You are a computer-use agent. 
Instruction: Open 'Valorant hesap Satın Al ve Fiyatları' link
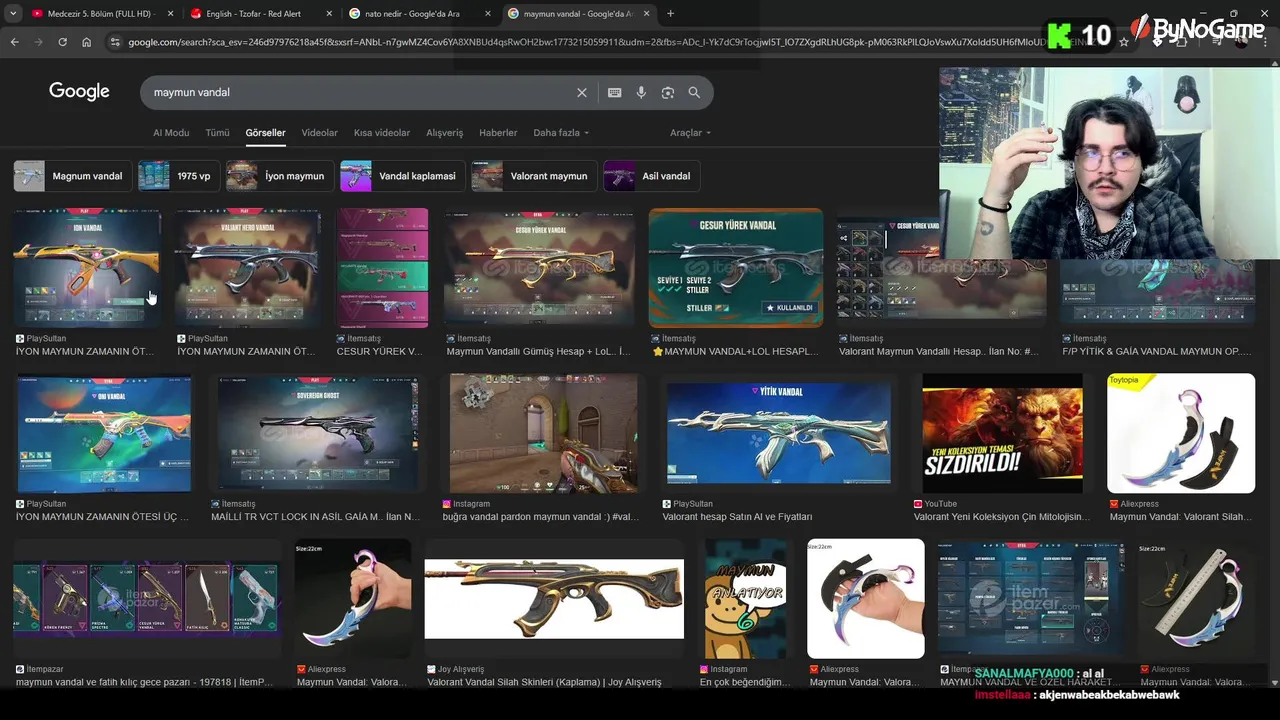(737, 517)
